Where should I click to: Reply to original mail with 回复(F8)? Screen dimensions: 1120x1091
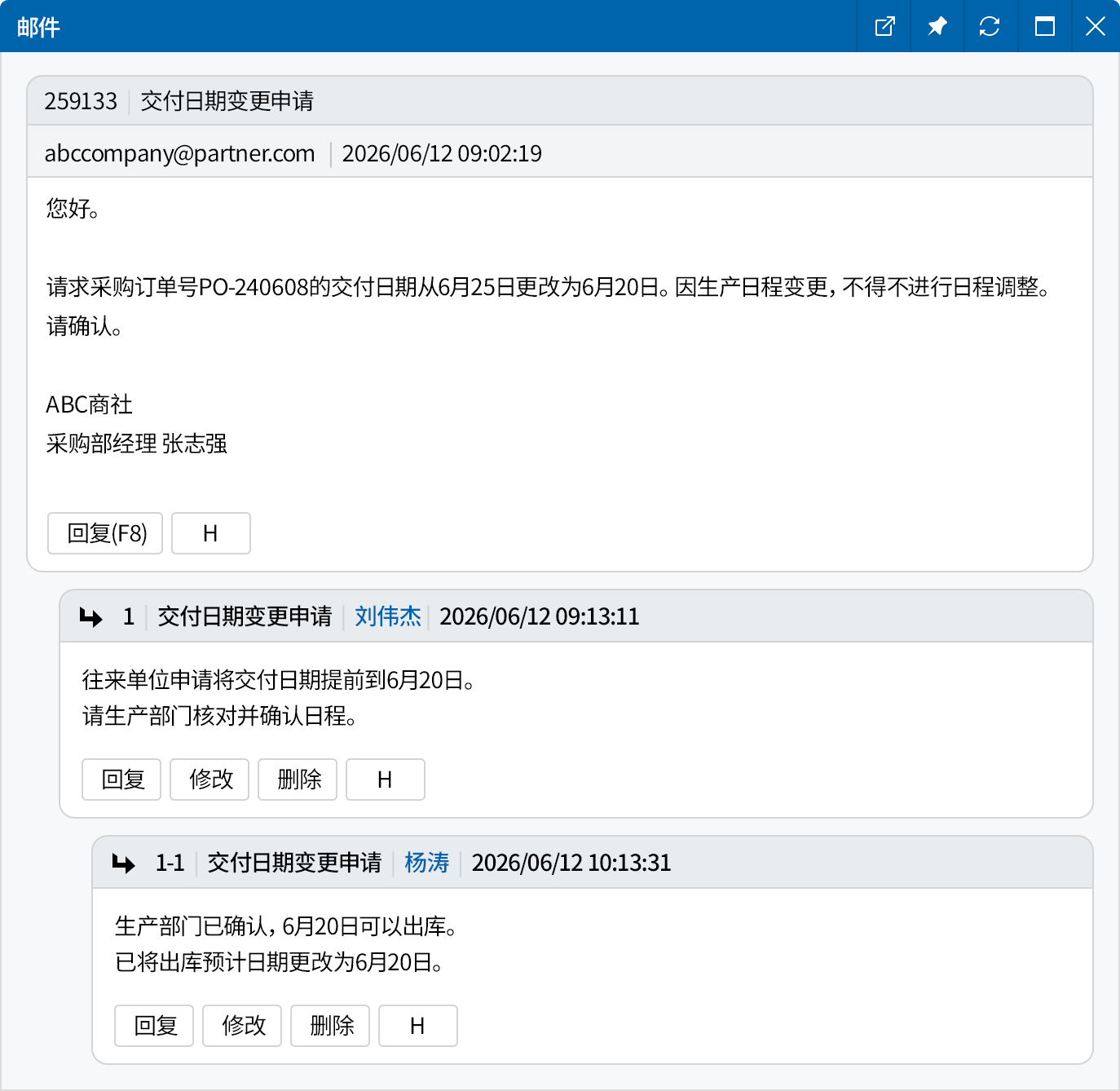[x=105, y=533]
